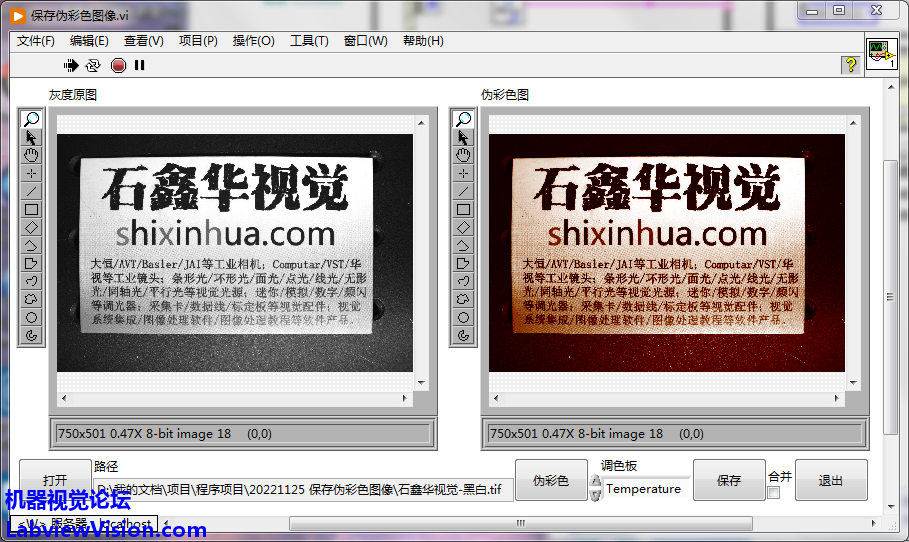This screenshot has width=909, height=542.
Task: Select Freehand Region tool in grayscale palette
Action: [31, 299]
